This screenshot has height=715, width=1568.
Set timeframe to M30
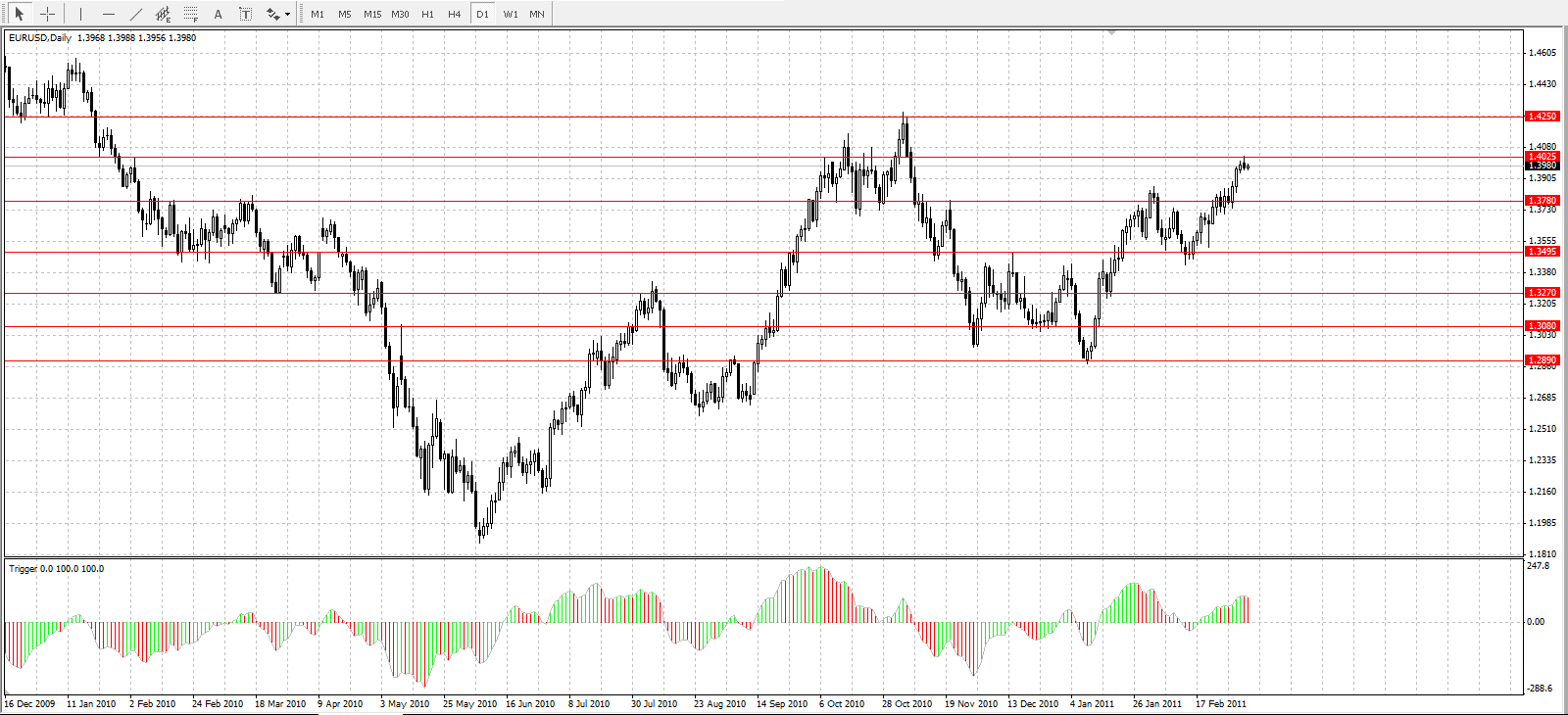[400, 15]
